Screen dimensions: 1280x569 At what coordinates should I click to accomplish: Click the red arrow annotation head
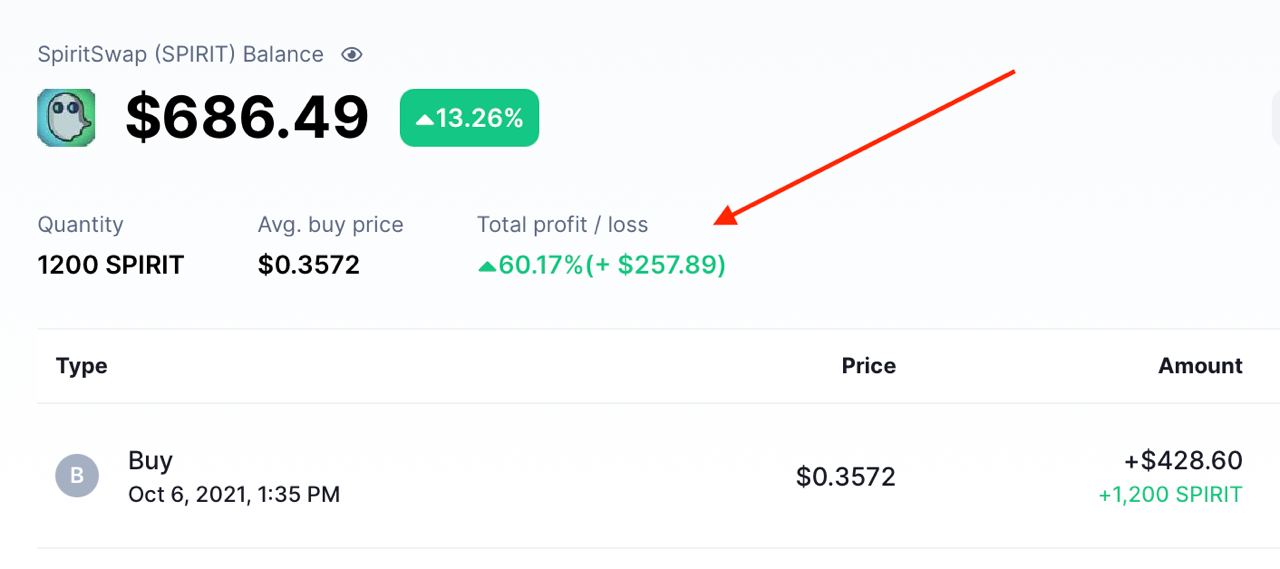pos(727,214)
